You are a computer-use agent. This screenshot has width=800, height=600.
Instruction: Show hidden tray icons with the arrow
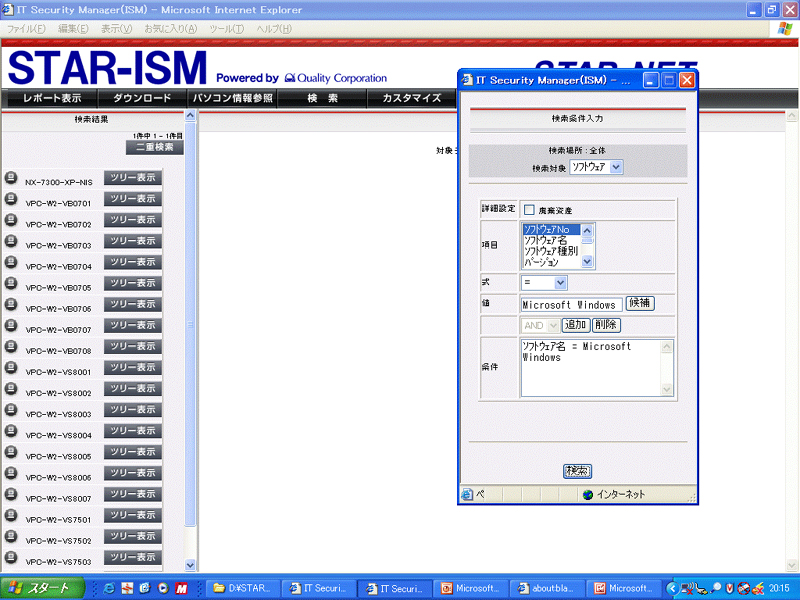(672, 588)
